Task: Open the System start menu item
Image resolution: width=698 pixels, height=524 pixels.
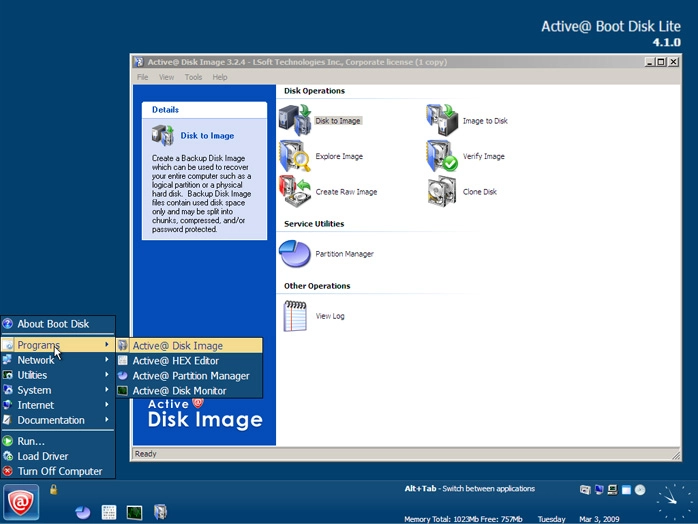Action: coord(58,390)
